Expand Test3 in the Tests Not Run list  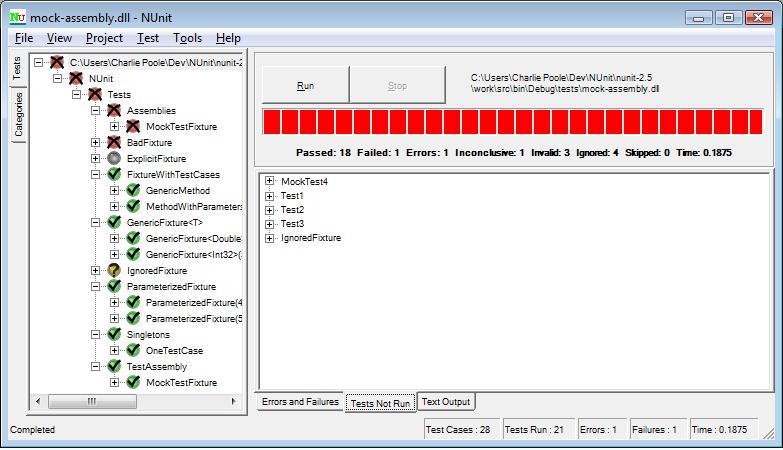(x=270, y=224)
